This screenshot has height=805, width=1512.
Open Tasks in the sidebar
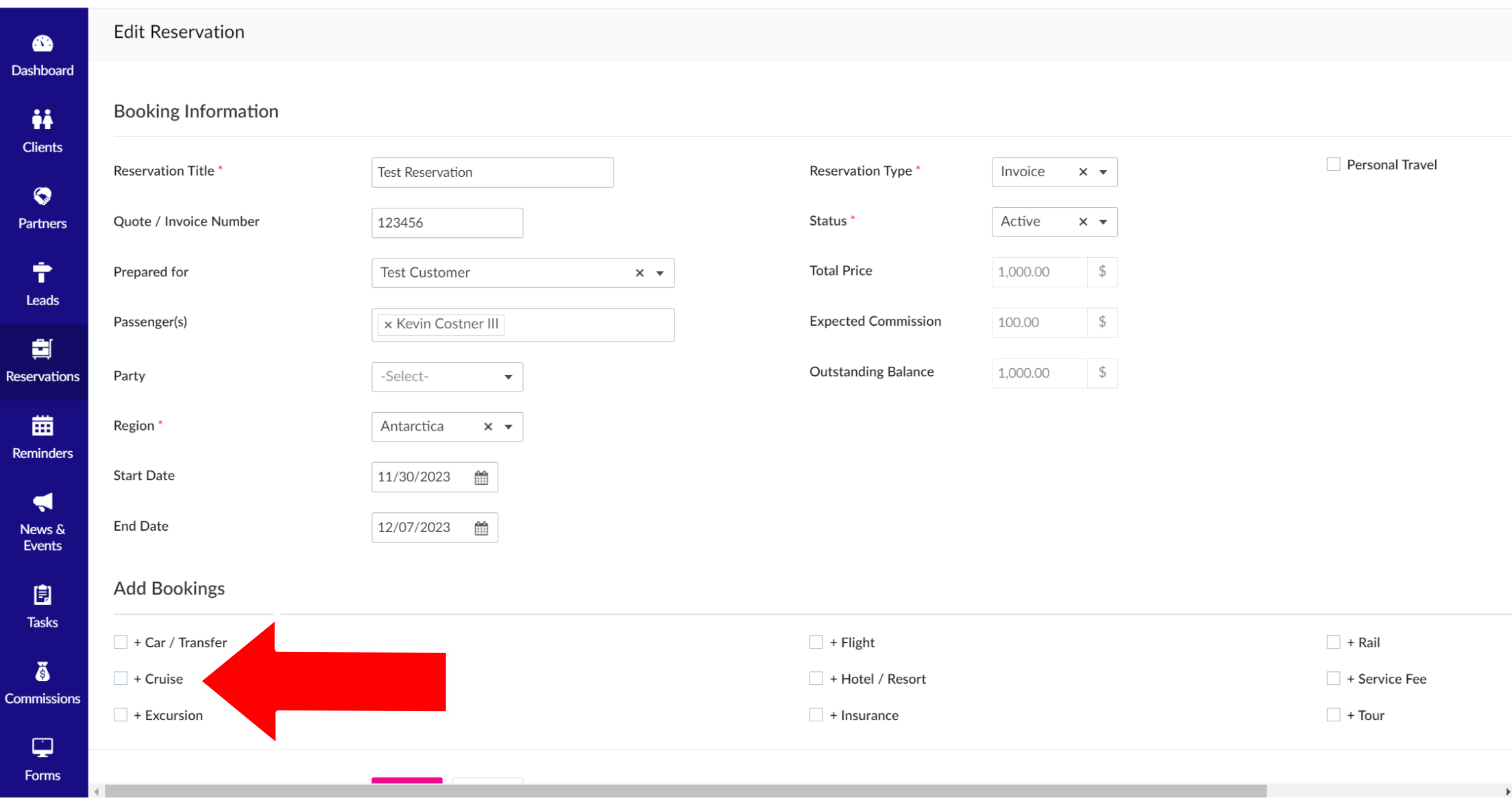(42, 606)
